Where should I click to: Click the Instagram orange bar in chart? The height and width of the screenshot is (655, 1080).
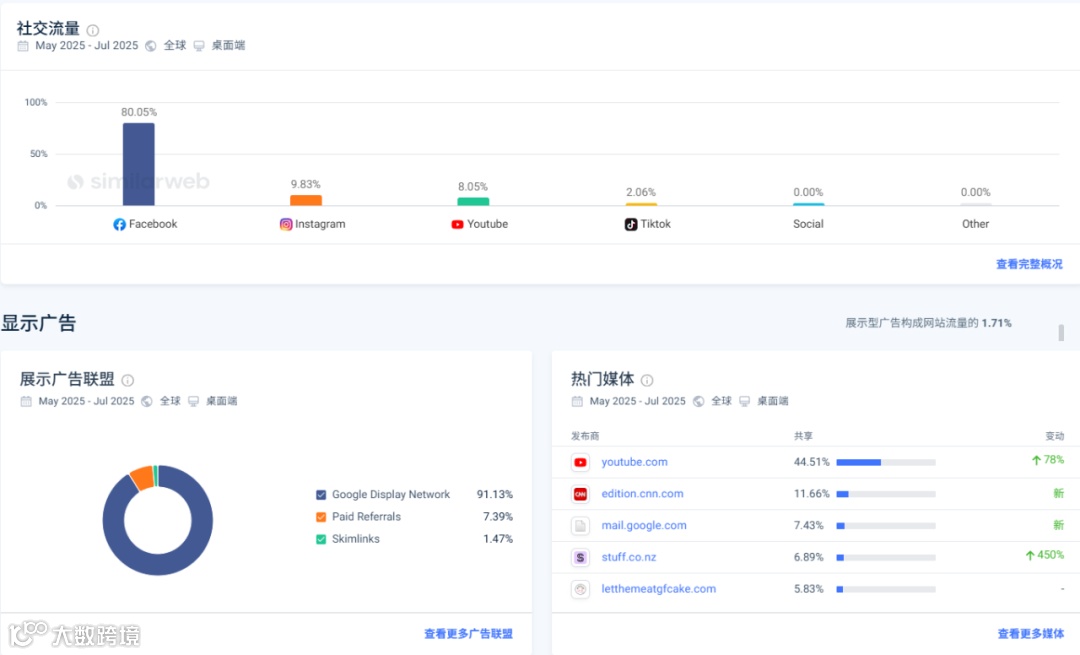coord(306,200)
